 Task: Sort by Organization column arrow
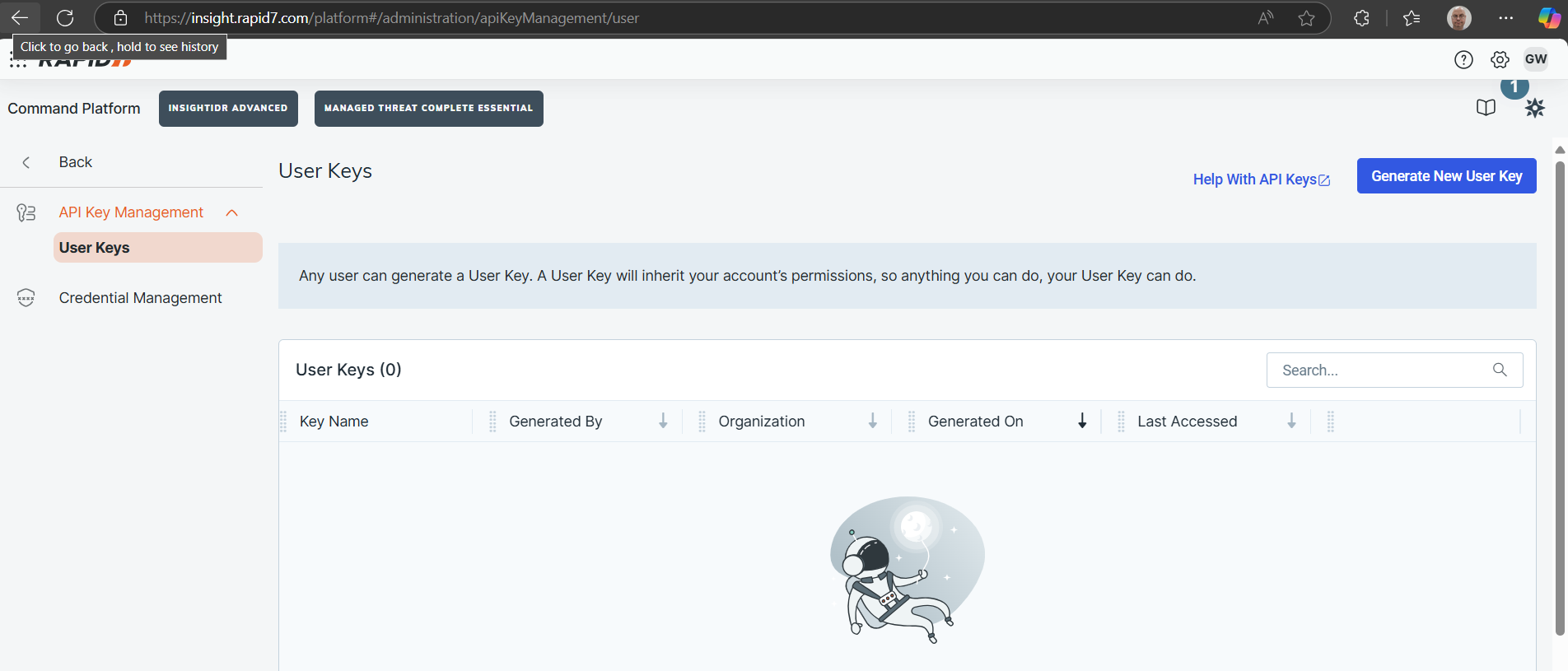pos(873,422)
